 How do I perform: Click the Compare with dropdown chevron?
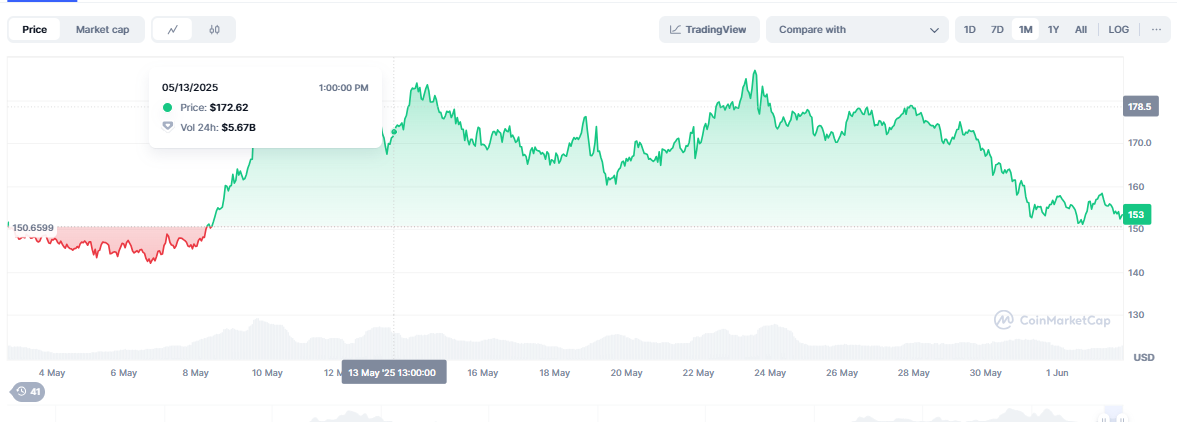coord(934,30)
